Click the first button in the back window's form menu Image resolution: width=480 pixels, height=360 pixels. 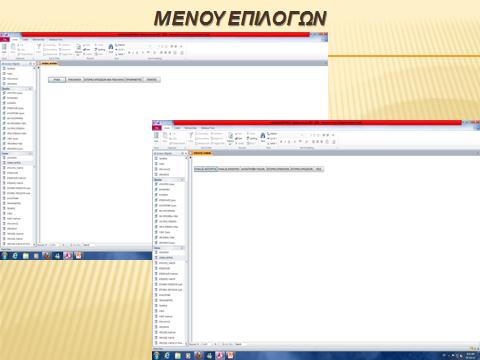click(x=57, y=80)
